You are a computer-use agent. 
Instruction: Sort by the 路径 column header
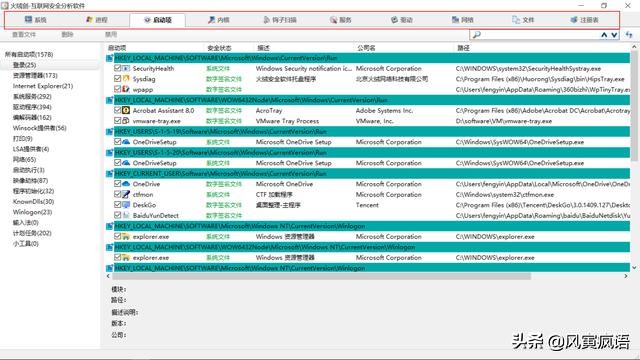point(463,48)
